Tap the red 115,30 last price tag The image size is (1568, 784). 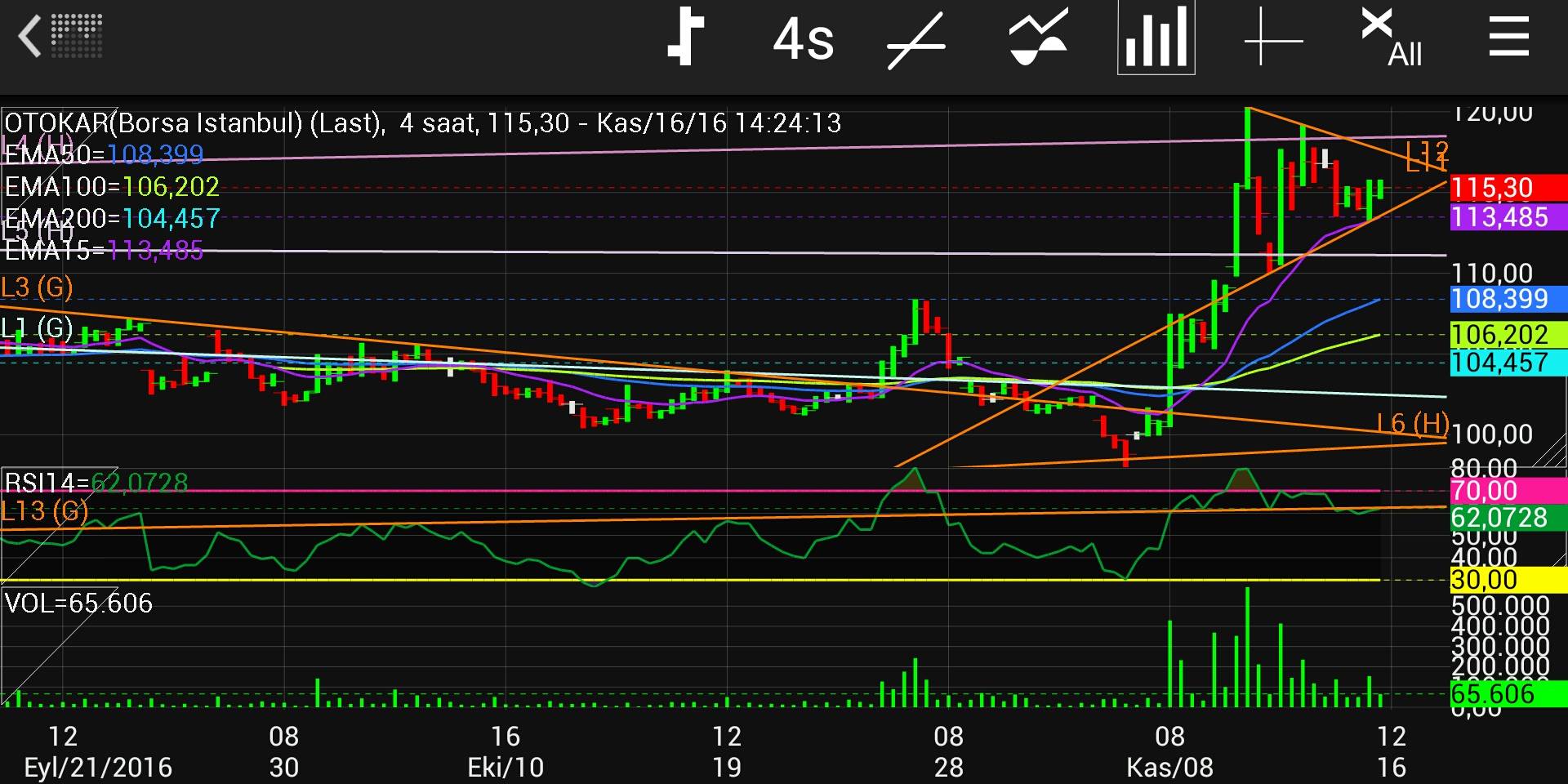(1508, 188)
